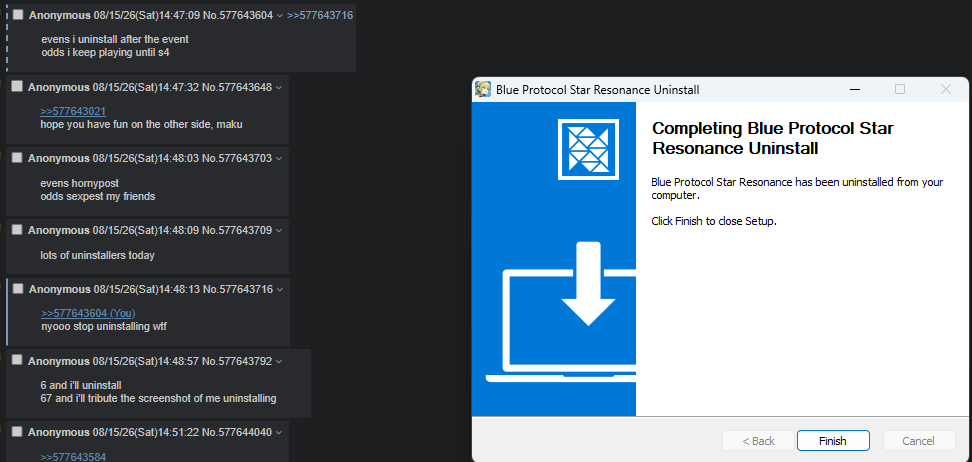Click Finish to close the uninstaller
Viewport: 972px width, 462px height.
(x=833, y=441)
